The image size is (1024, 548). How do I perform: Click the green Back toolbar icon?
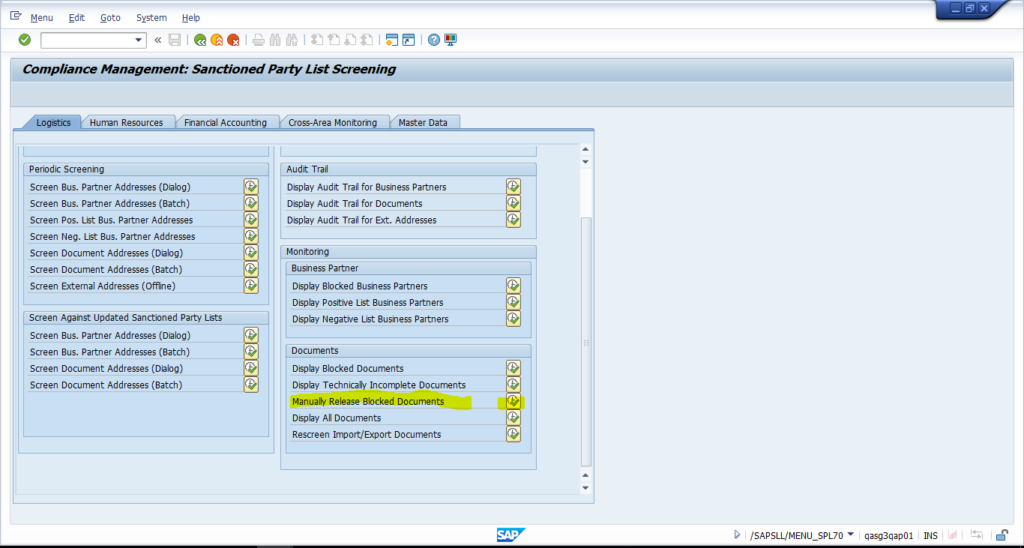[x=200, y=40]
